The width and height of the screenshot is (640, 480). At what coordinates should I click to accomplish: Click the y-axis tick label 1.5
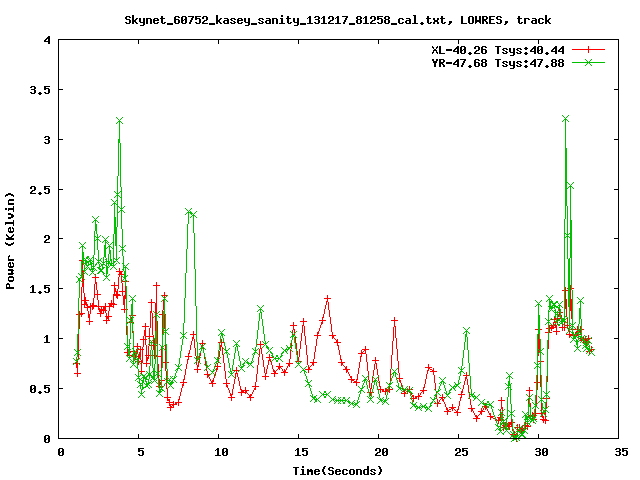pyautogui.click(x=40, y=289)
